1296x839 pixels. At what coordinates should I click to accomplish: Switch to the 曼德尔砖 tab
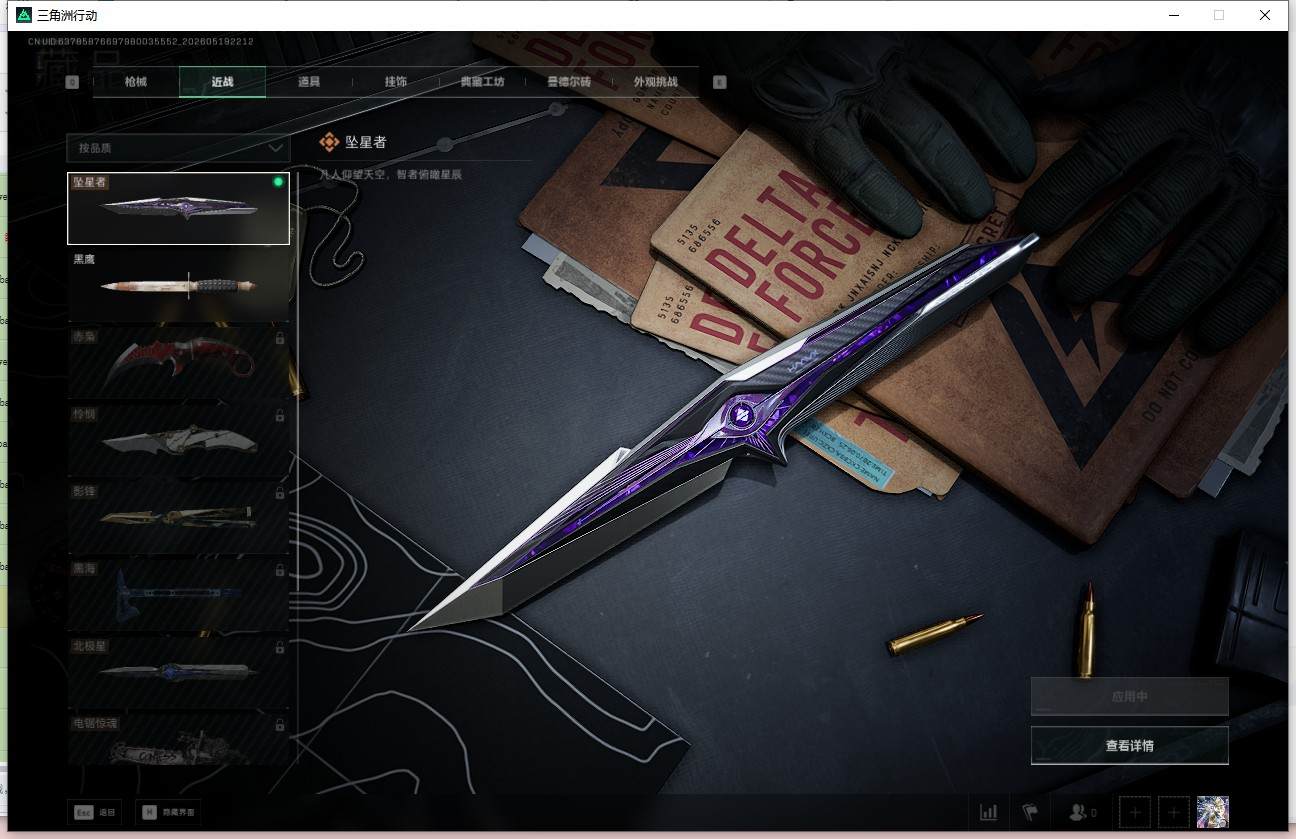[x=569, y=82]
